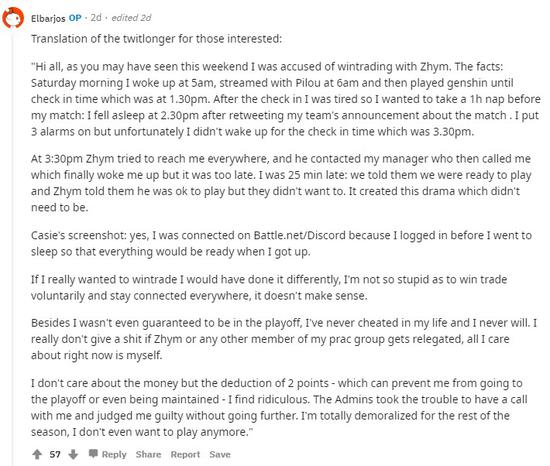
Task: Click the 'edited 2d' label
Action: [131, 18]
